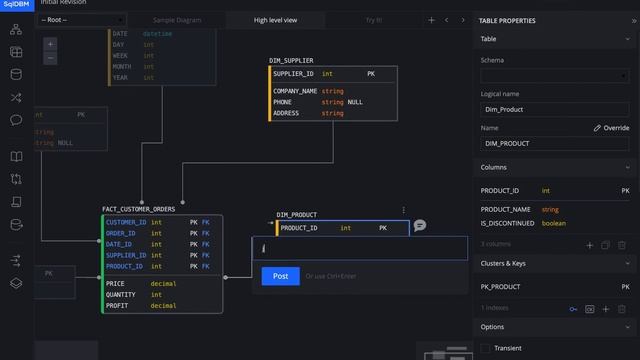
Task: Switch to the High level view tab
Action: pos(276,20)
